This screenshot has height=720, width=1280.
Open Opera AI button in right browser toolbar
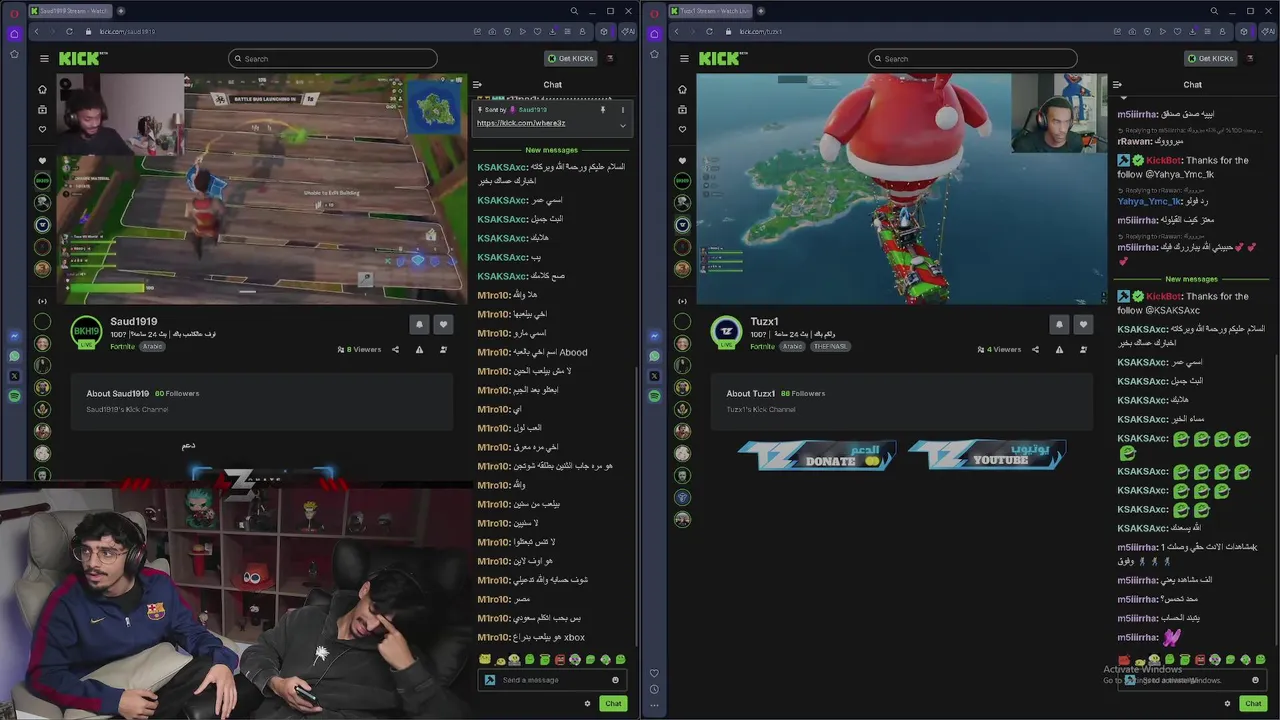(1268, 31)
